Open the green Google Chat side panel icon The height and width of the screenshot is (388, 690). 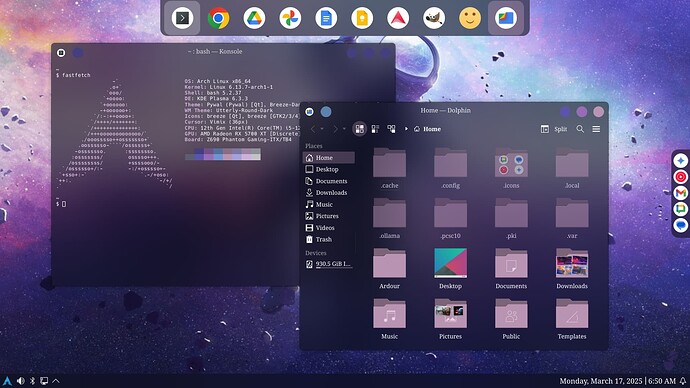(681, 209)
